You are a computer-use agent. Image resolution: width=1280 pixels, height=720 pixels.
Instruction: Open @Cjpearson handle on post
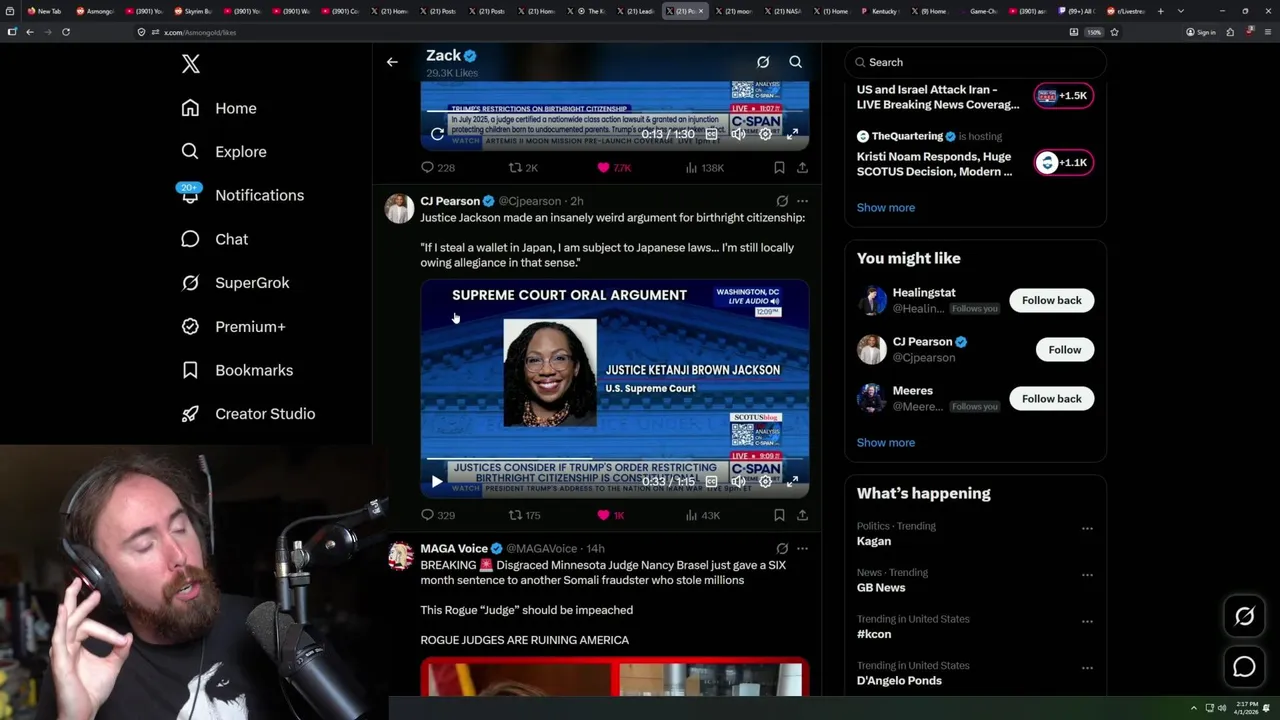(x=530, y=201)
